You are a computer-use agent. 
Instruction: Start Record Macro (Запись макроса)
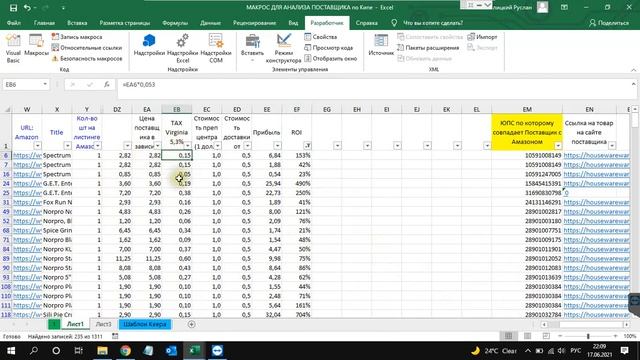pyautogui.click(x=77, y=37)
